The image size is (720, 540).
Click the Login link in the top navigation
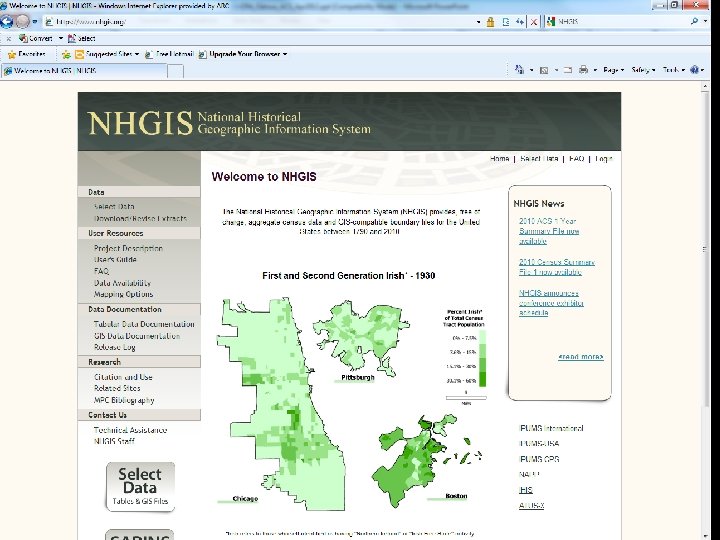(603, 158)
